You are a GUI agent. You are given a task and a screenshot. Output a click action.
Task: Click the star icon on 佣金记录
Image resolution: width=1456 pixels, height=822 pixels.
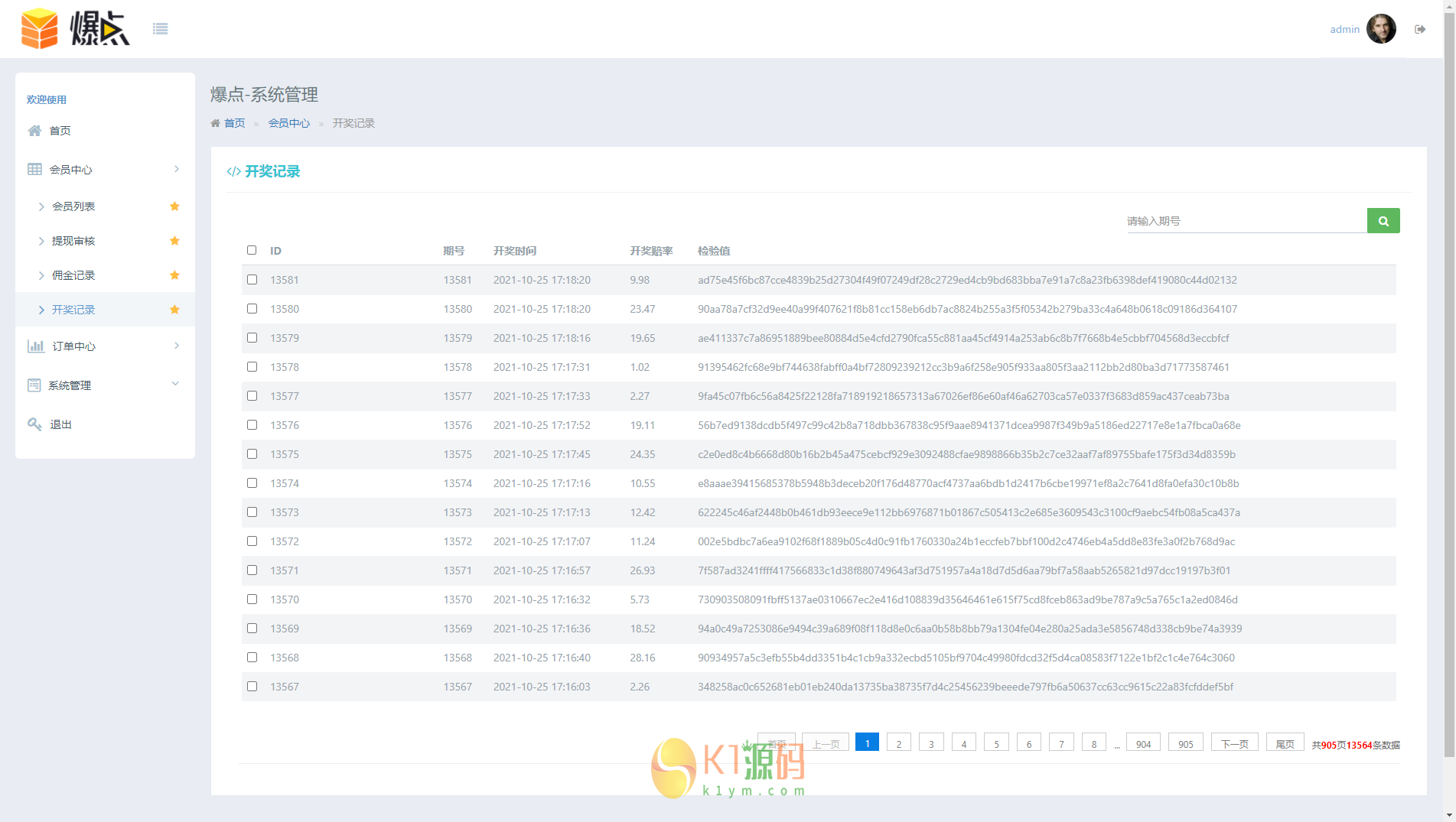point(174,275)
